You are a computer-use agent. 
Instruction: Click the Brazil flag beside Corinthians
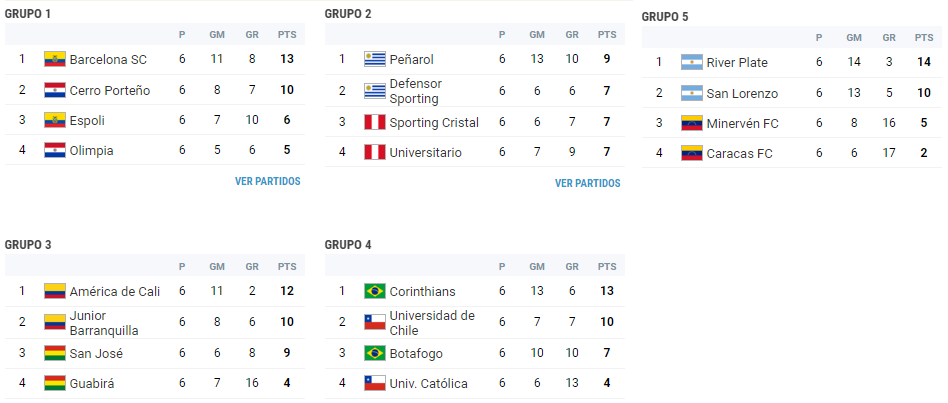pyautogui.click(x=375, y=291)
